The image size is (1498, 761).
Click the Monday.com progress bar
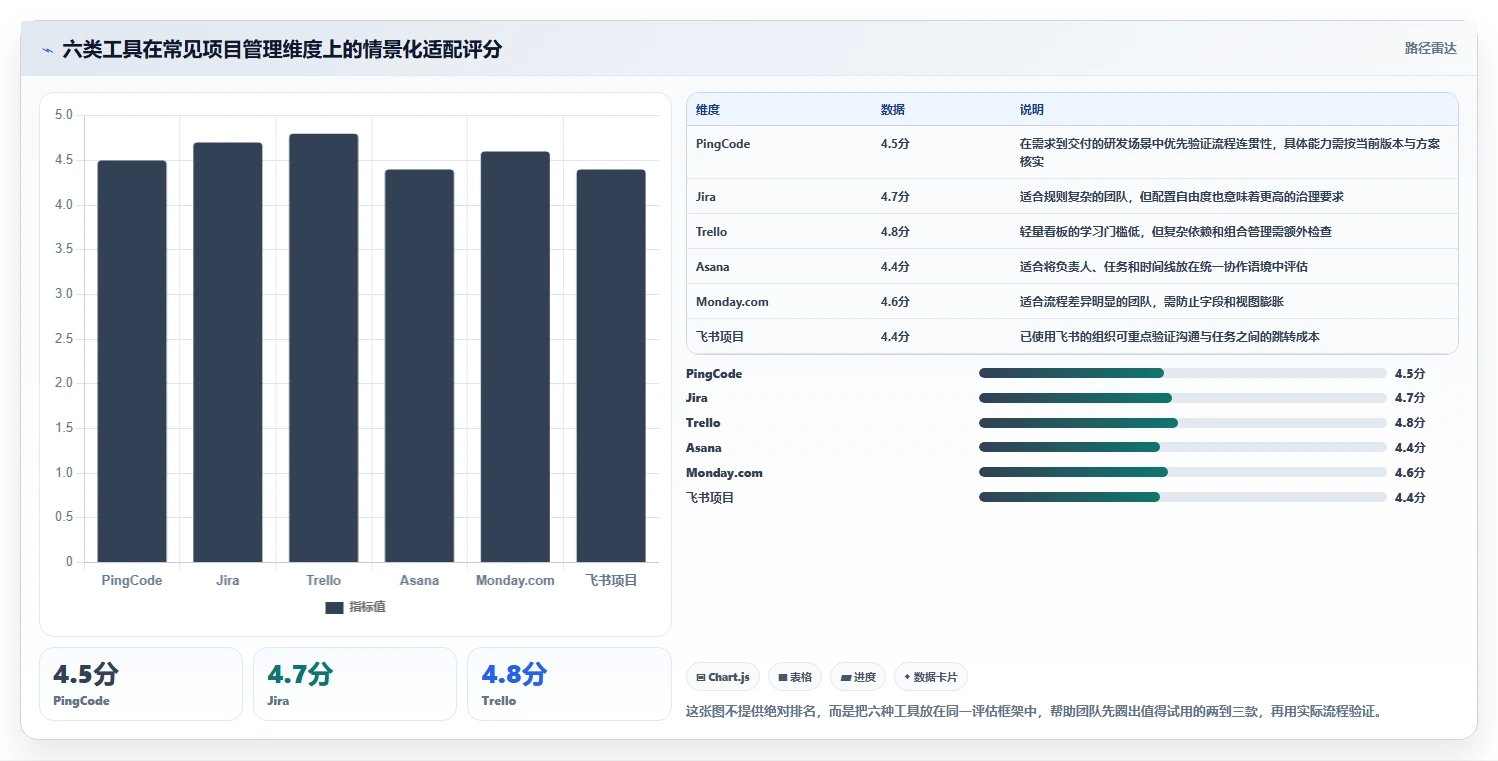click(x=1183, y=472)
